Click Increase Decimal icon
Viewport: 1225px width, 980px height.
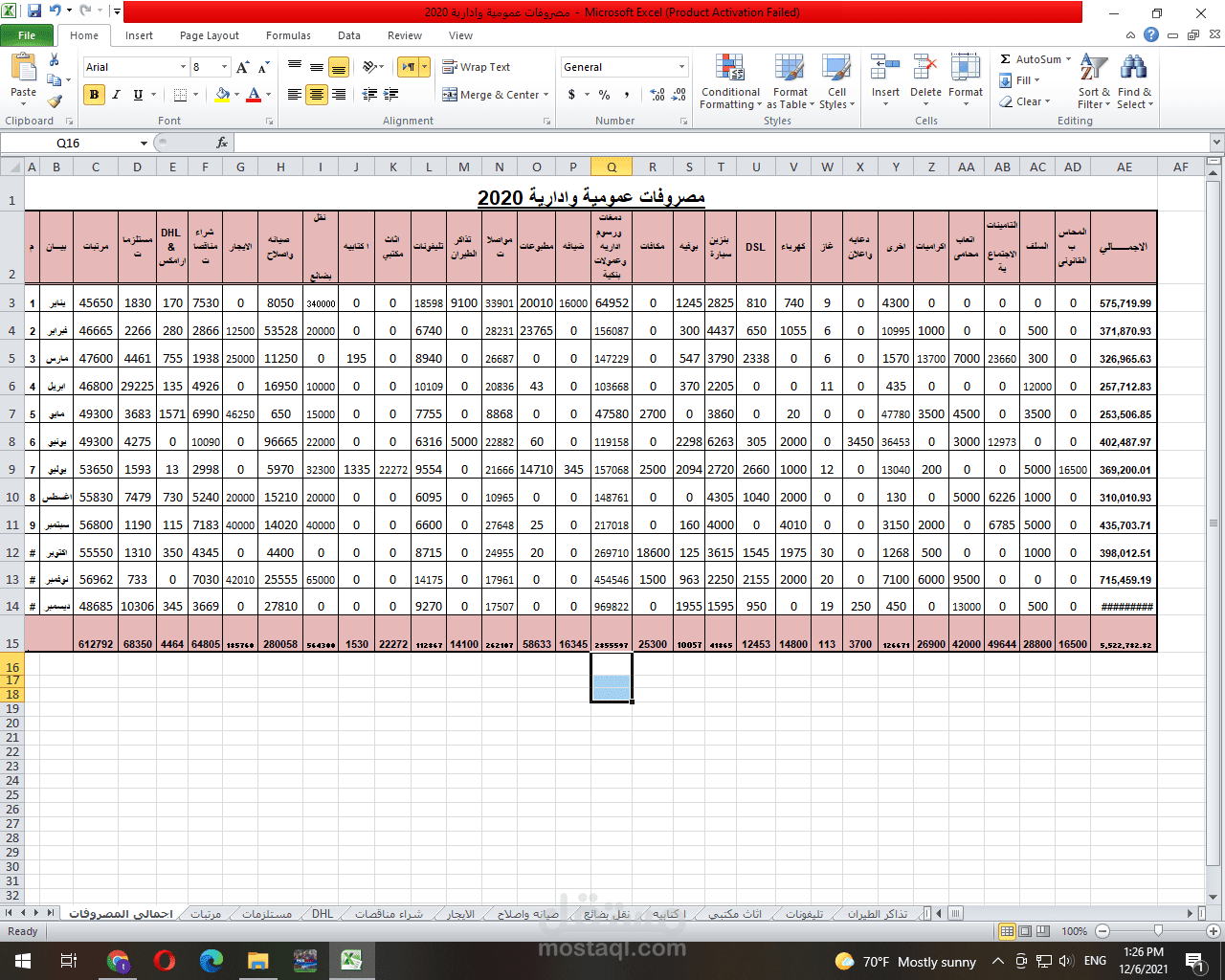tap(657, 95)
